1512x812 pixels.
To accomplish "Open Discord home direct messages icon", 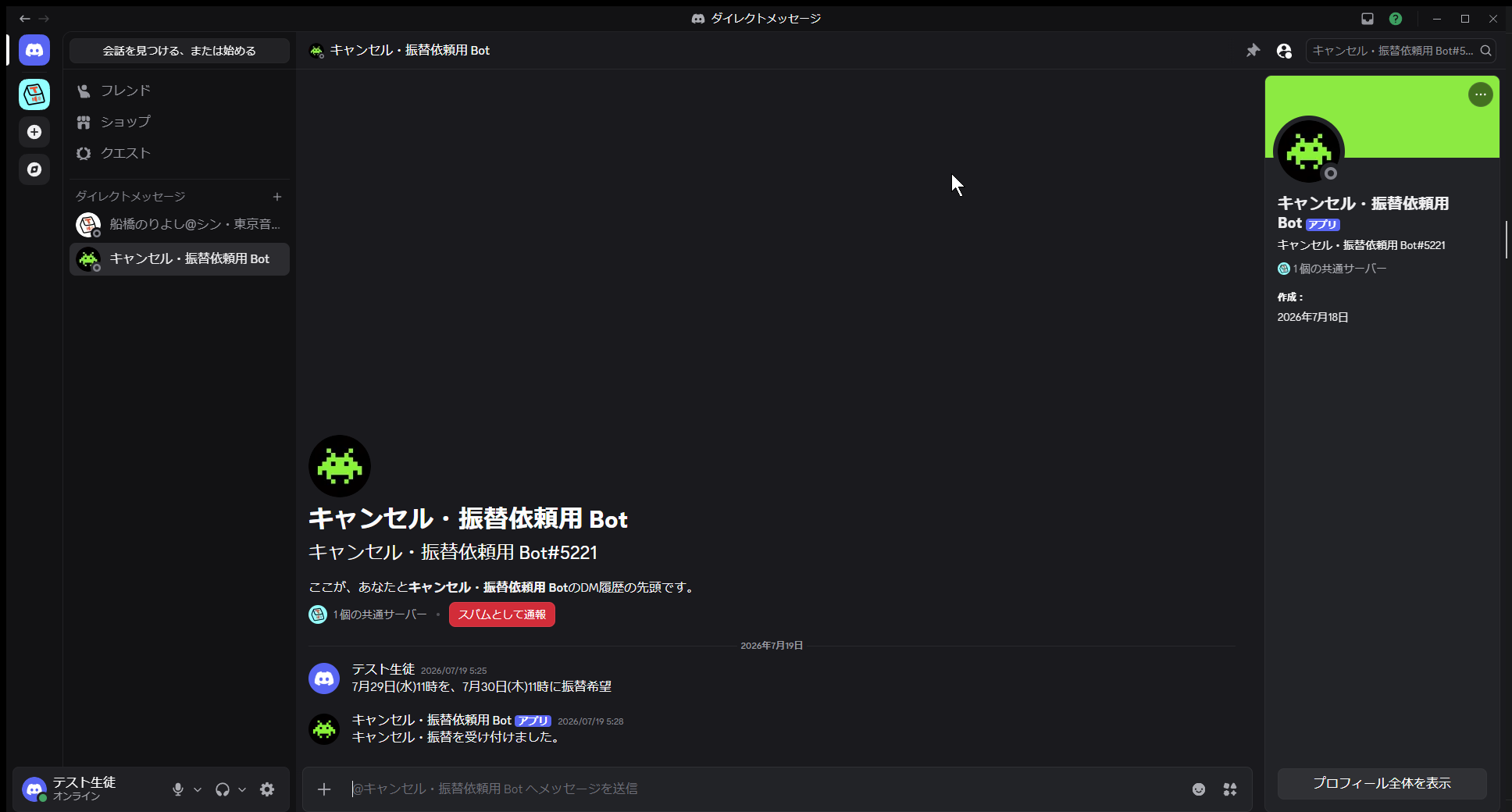I will pos(34,50).
